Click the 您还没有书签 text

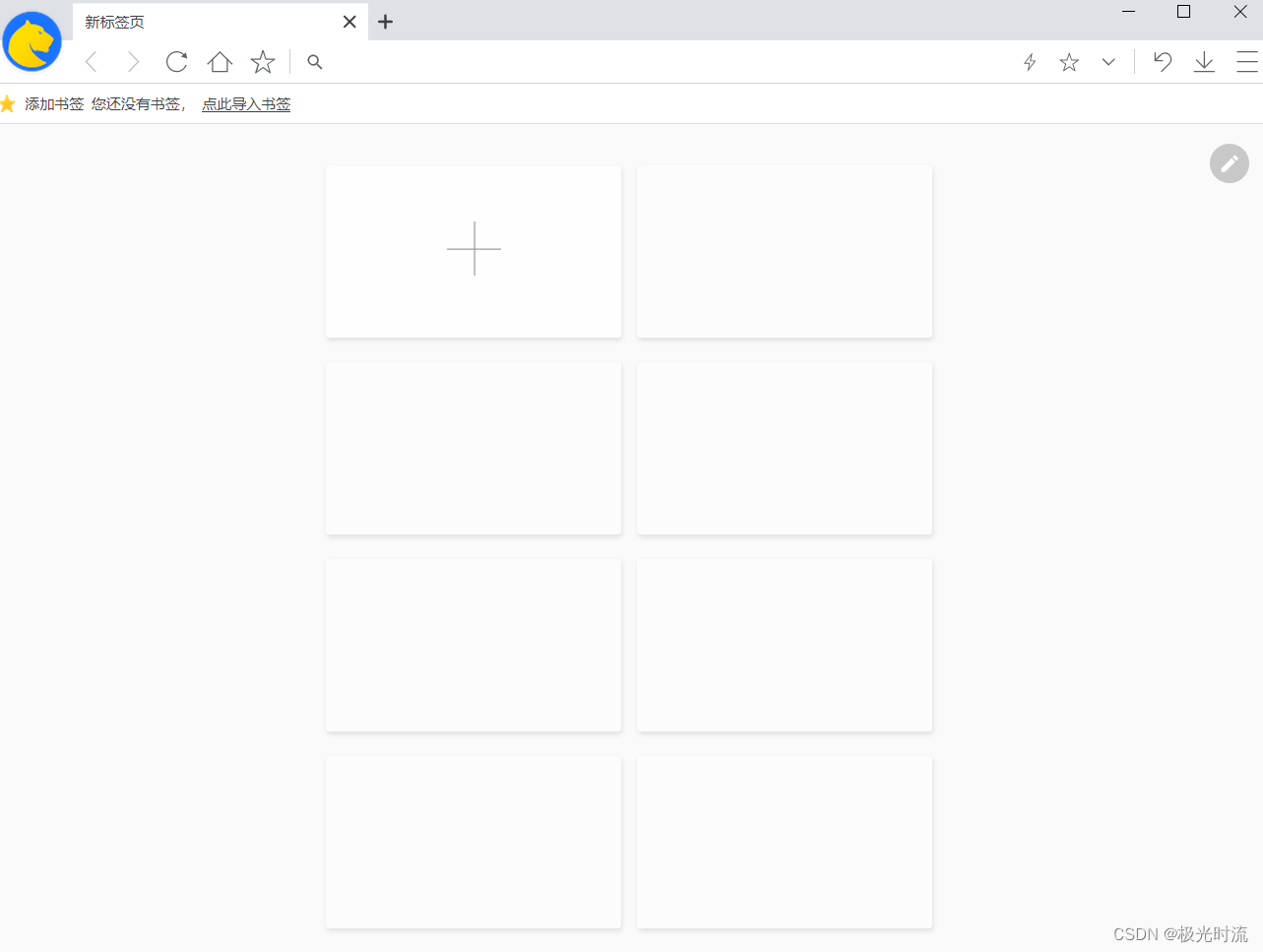pos(136,104)
